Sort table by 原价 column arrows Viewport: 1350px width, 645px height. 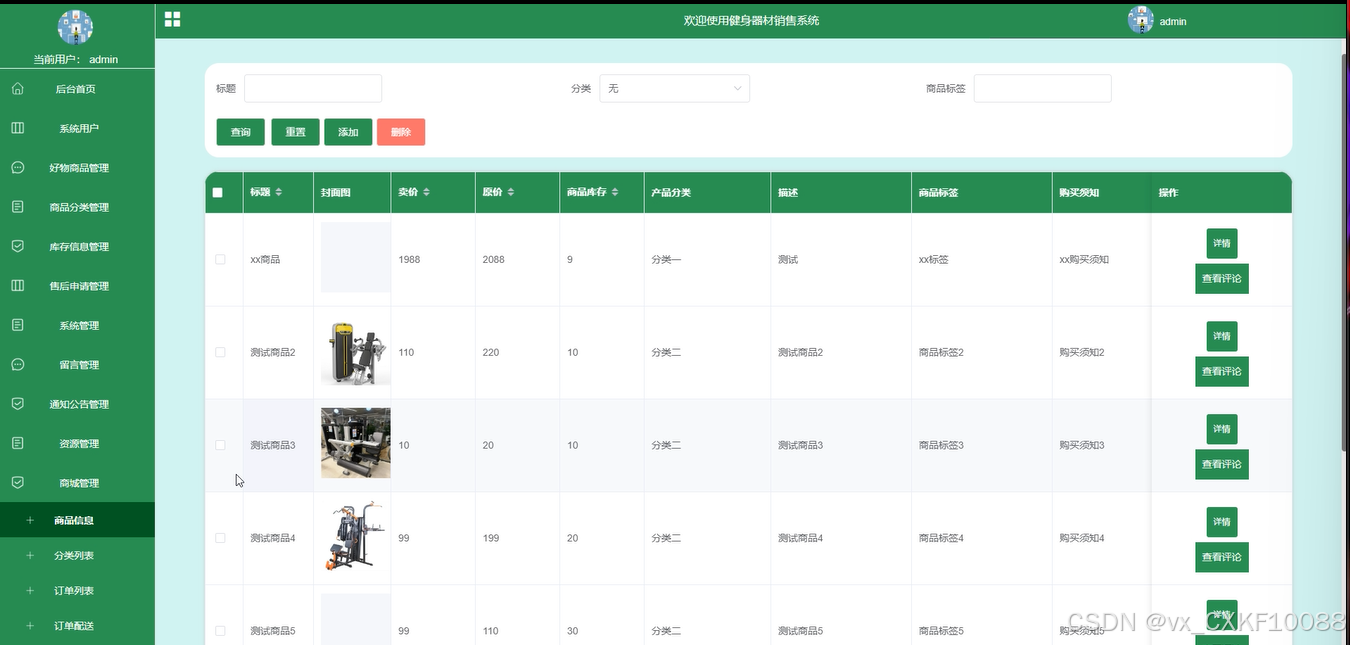pyautogui.click(x=511, y=192)
